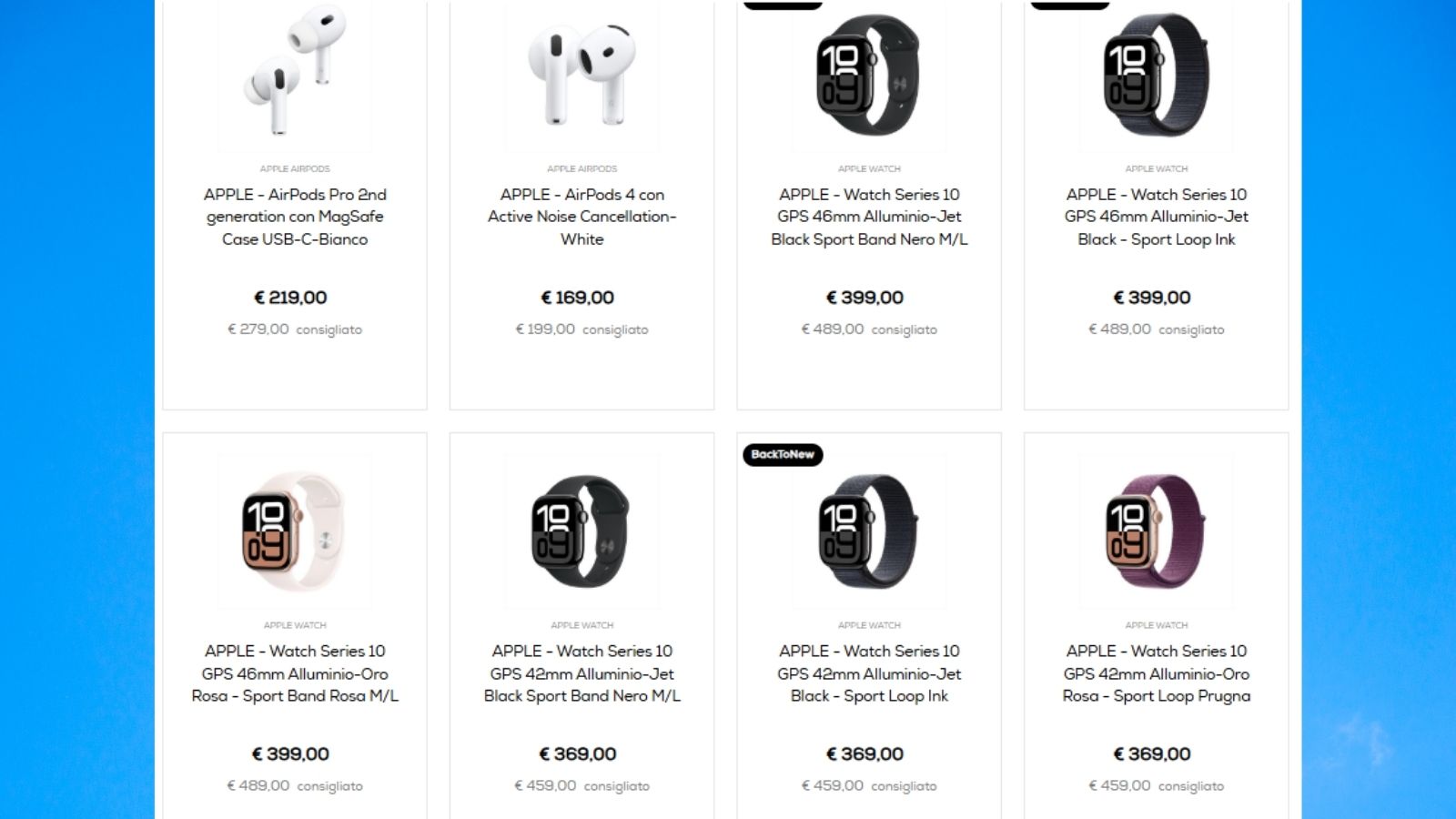Image resolution: width=1456 pixels, height=819 pixels.
Task: Click the Watch Series 10 46mm Sport Band Nero title
Action: tap(869, 217)
